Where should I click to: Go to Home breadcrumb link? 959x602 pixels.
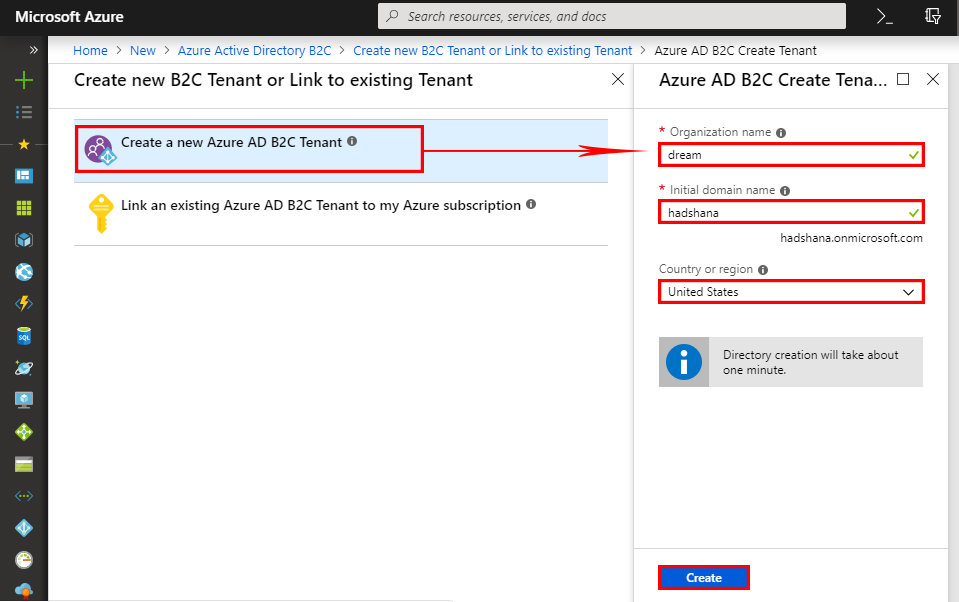(91, 51)
